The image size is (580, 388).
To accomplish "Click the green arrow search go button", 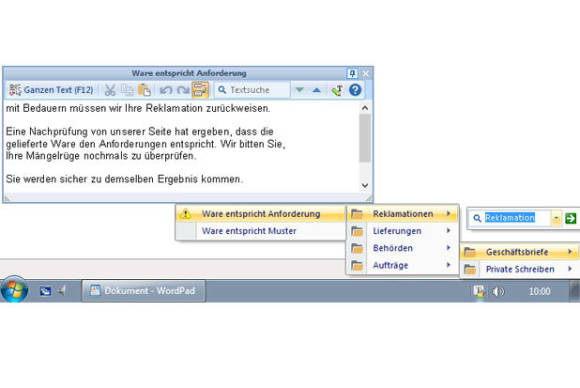I will click(570, 218).
